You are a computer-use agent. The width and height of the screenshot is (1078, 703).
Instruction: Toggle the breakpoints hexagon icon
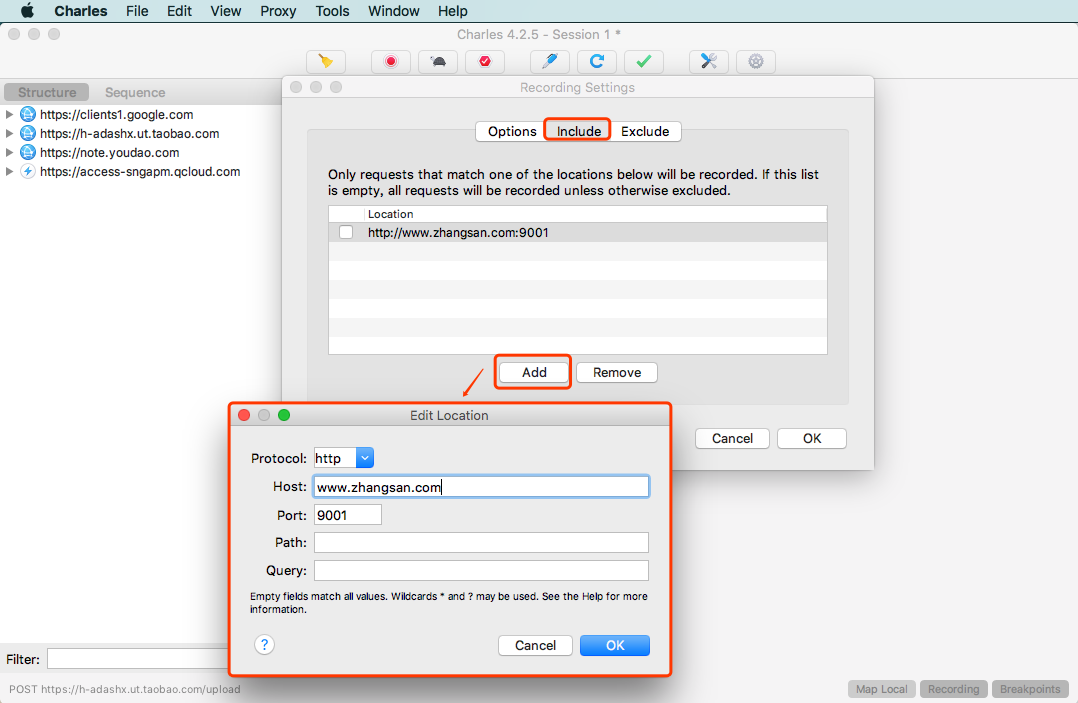[485, 62]
